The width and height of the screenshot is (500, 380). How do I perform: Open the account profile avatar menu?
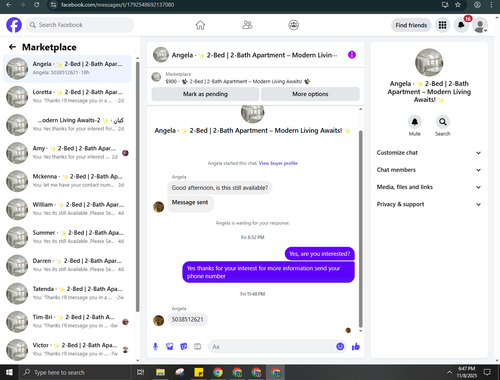click(x=480, y=26)
